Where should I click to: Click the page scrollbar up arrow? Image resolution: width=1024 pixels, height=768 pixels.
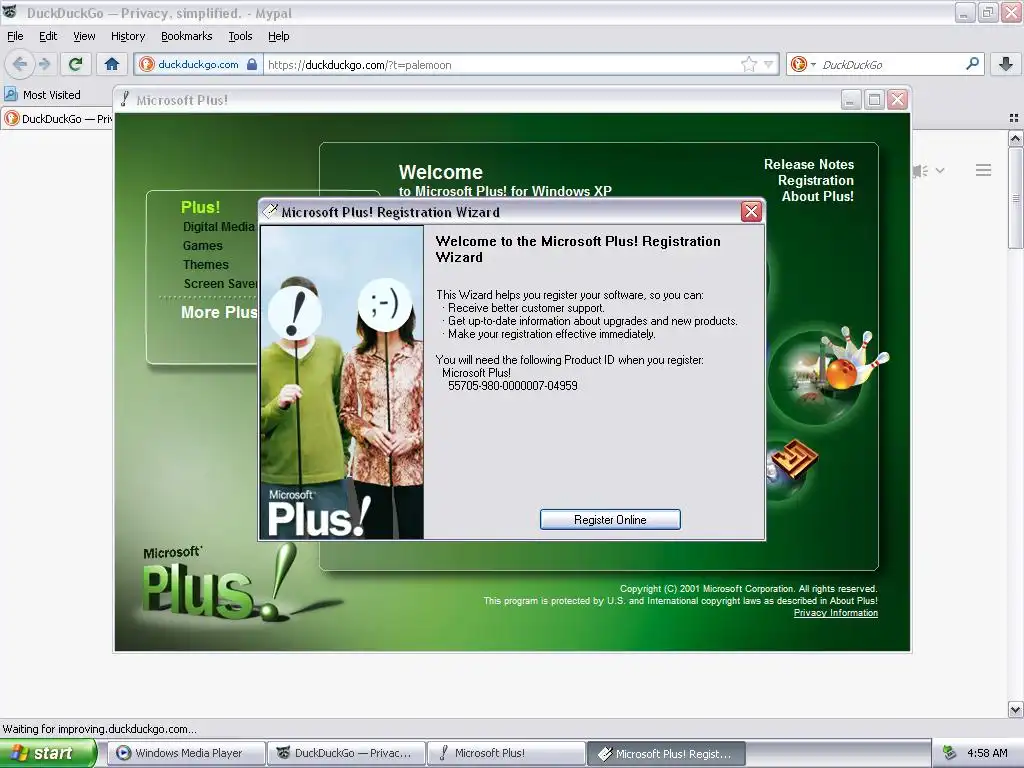tap(1015, 138)
